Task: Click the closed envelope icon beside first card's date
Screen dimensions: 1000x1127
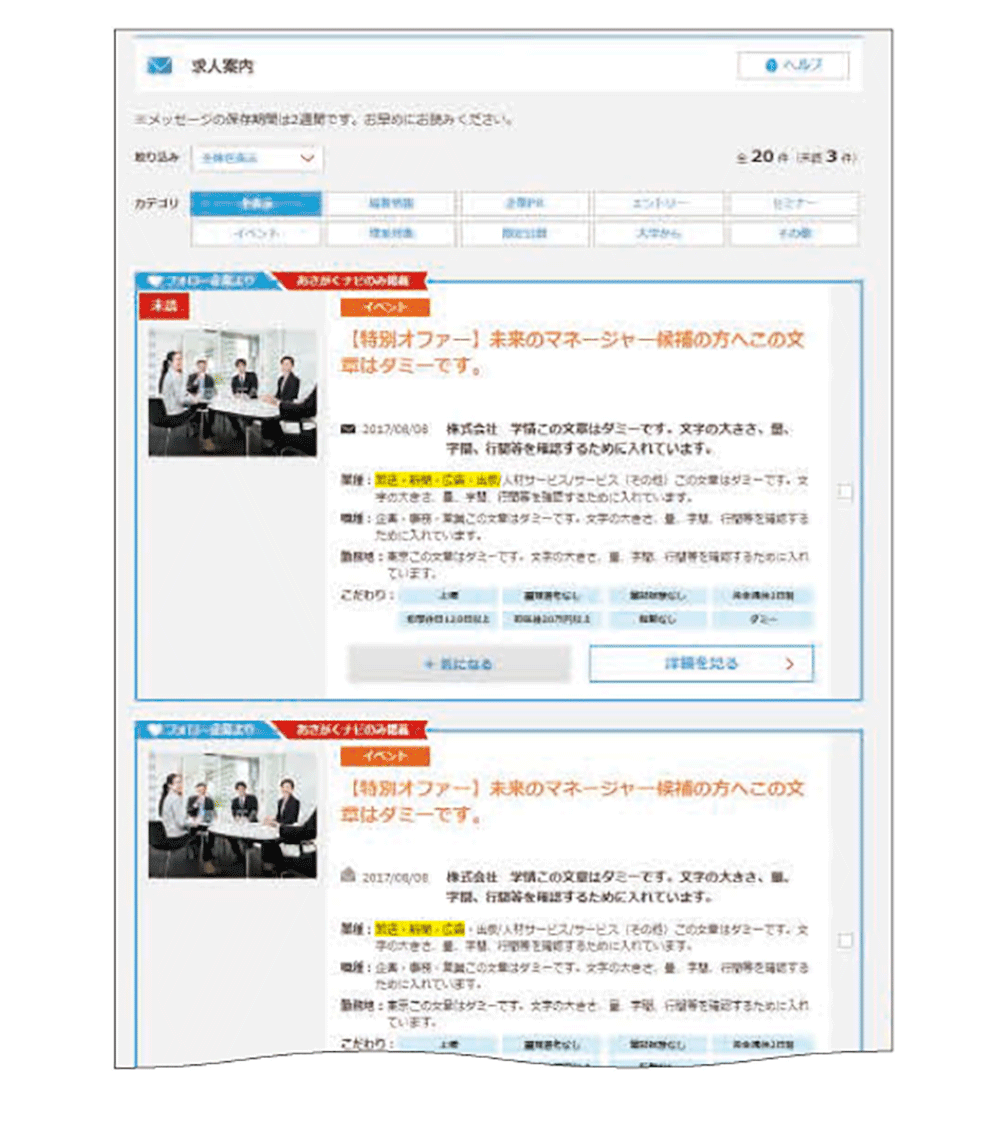Action: (x=348, y=428)
